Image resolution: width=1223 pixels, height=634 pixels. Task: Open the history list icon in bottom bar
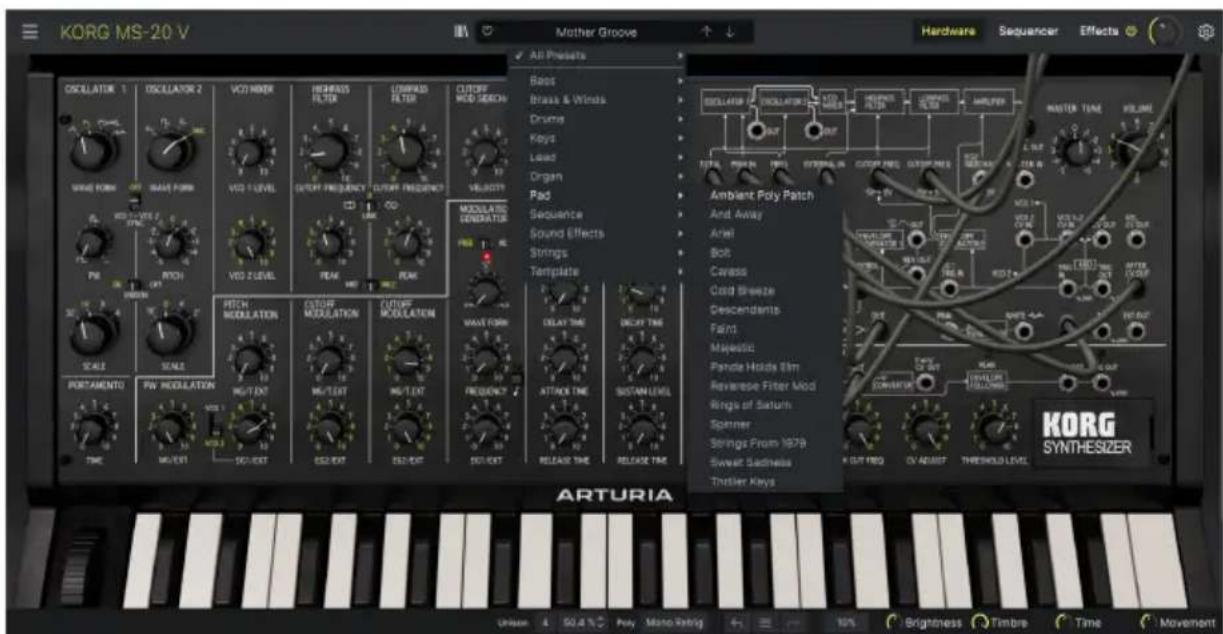(x=765, y=623)
